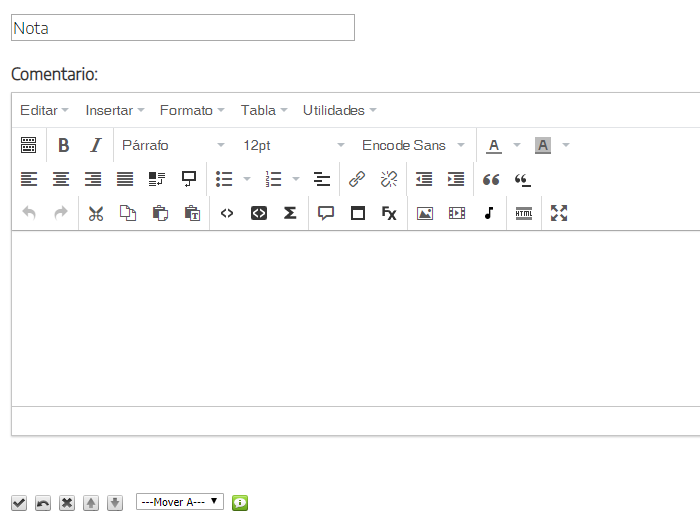Pick the text color swatch
Image resolution: width=700 pixels, height=521 pixels.
pos(494,145)
